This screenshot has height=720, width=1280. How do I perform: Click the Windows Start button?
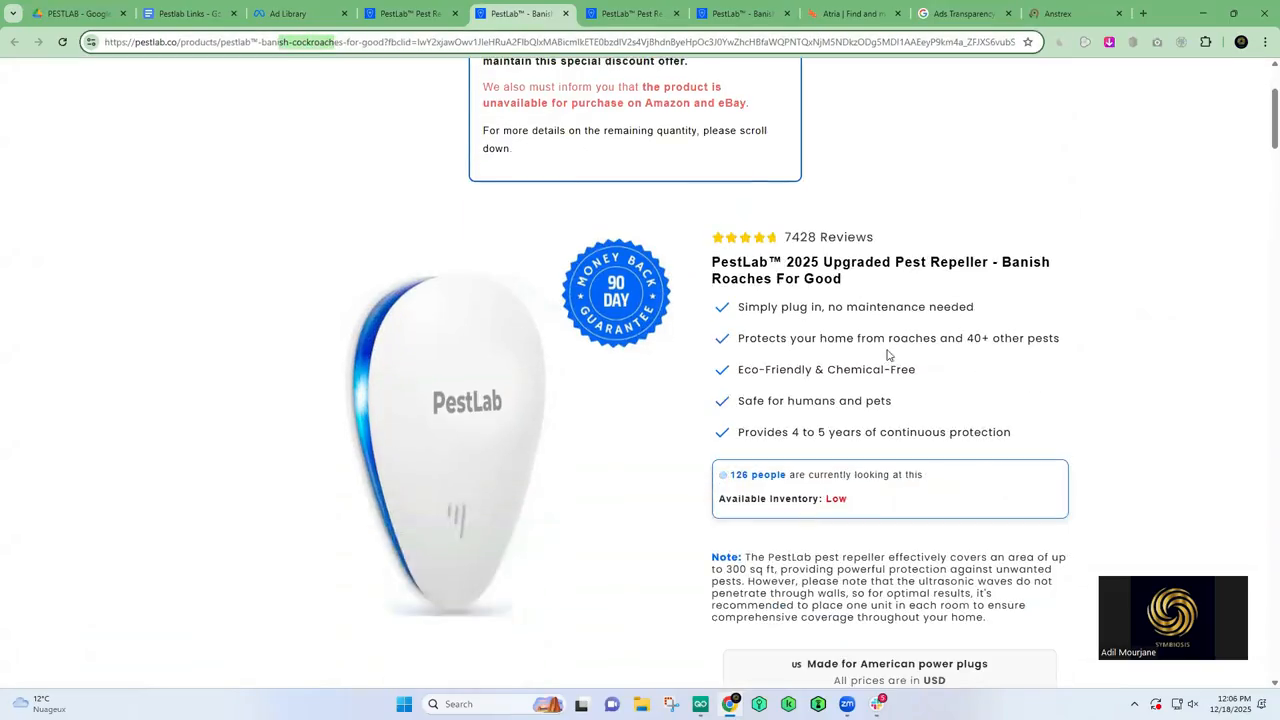tap(404, 704)
